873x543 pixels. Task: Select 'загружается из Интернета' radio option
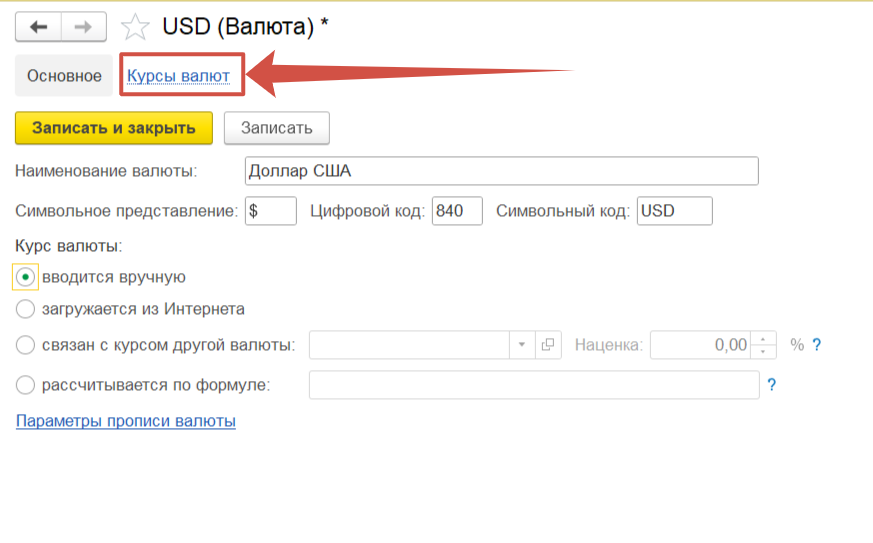pyautogui.click(x=26, y=309)
